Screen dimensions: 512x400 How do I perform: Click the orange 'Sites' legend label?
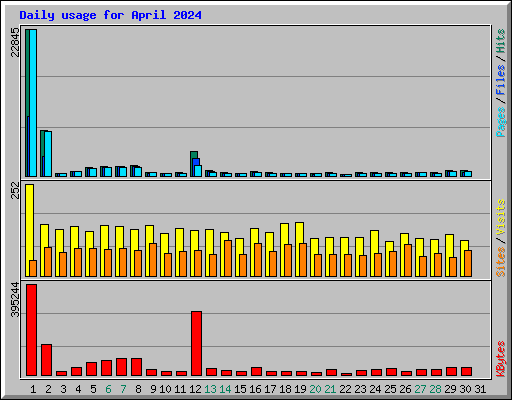click(x=500, y=262)
